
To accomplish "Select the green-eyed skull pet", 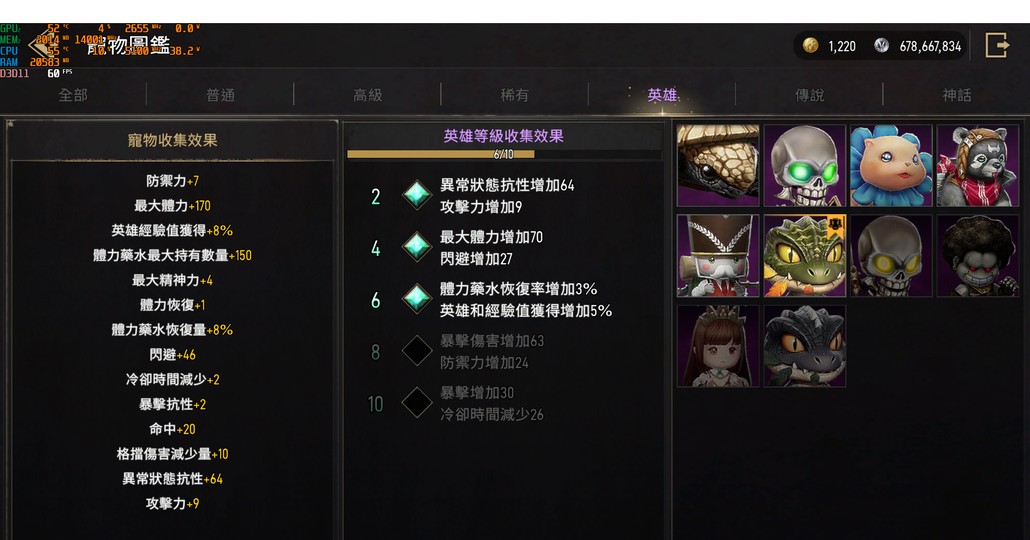I will point(805,166).
